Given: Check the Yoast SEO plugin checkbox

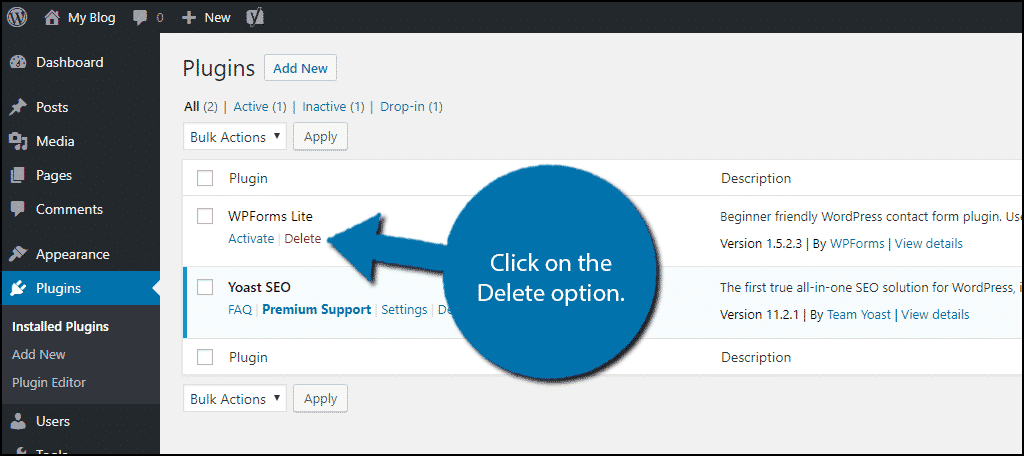Looking at the screenshot, I should pyautogui.click(x=205, y=287).
